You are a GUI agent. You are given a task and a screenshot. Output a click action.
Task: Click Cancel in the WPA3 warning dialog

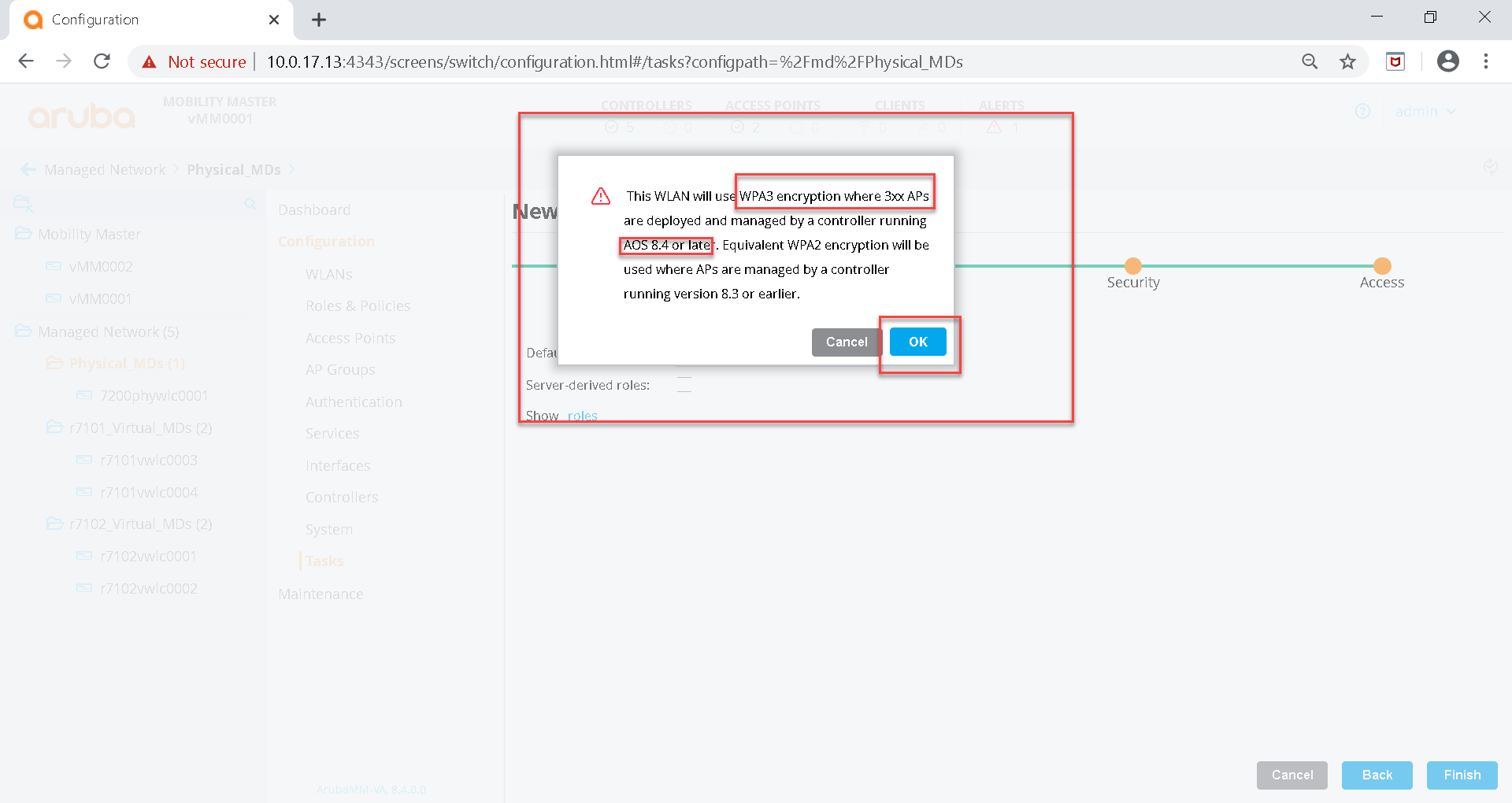[x=846, y=342]
